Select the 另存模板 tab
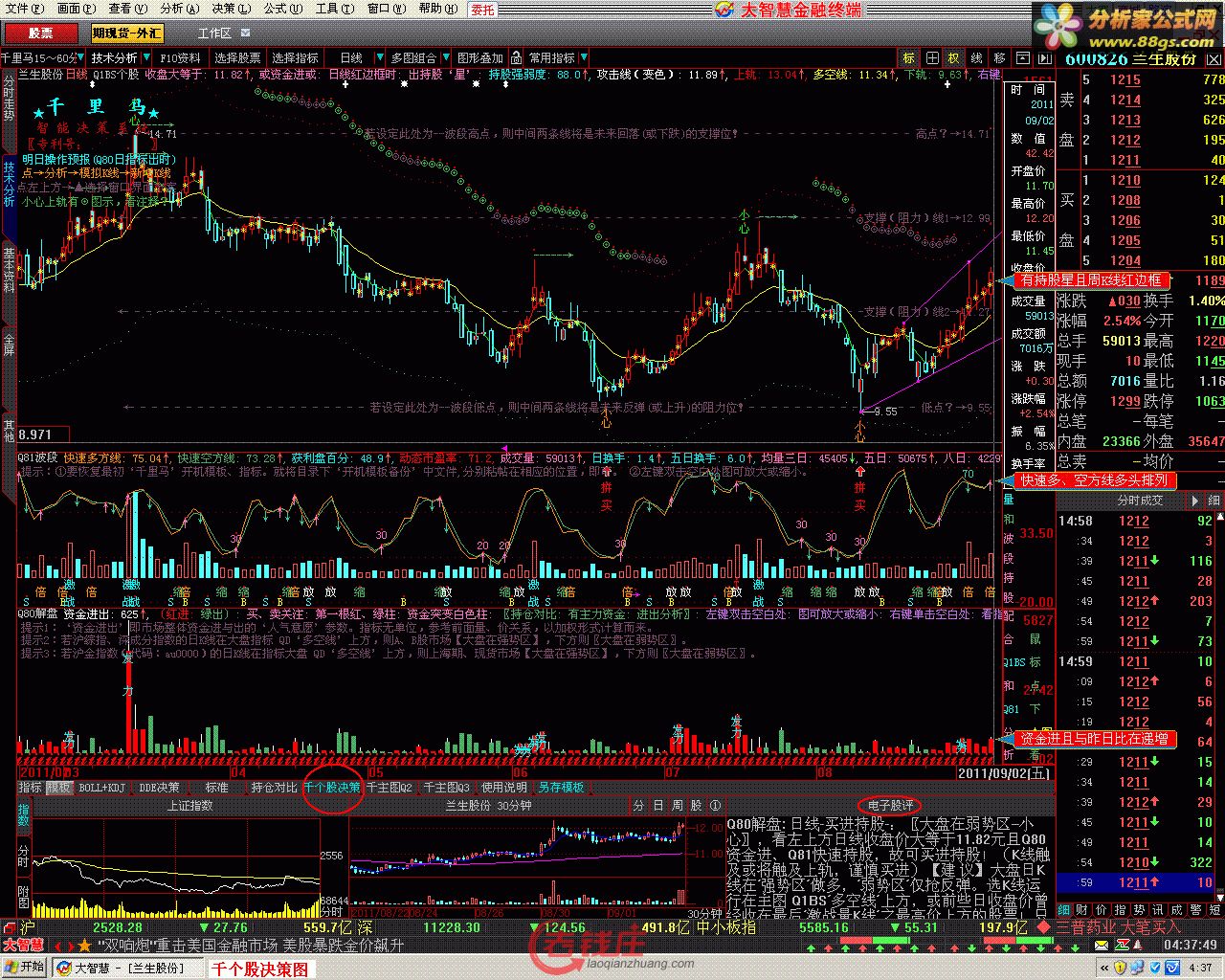The height and width of the screenshot is (980, 1225). click(561, 788)
